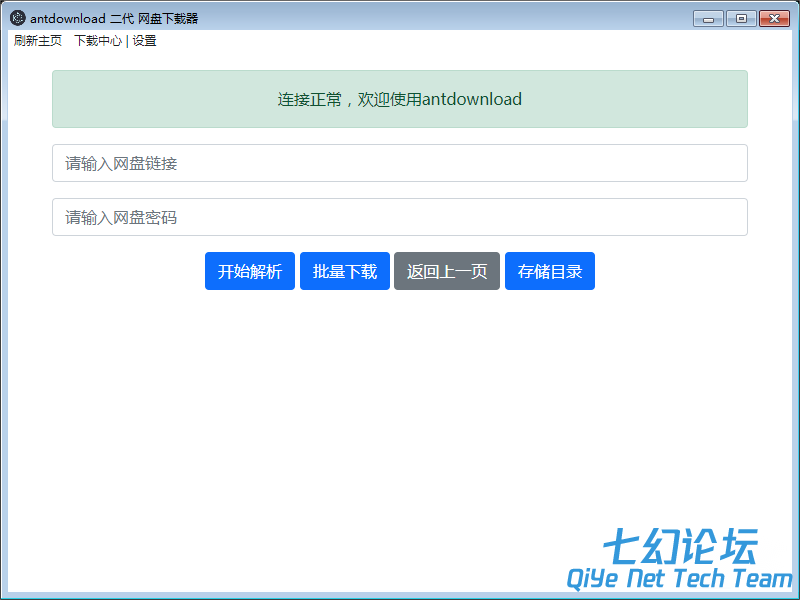Focus the 请输入网盘密码 input field
The image size is (800, 600).
[400, 217]
